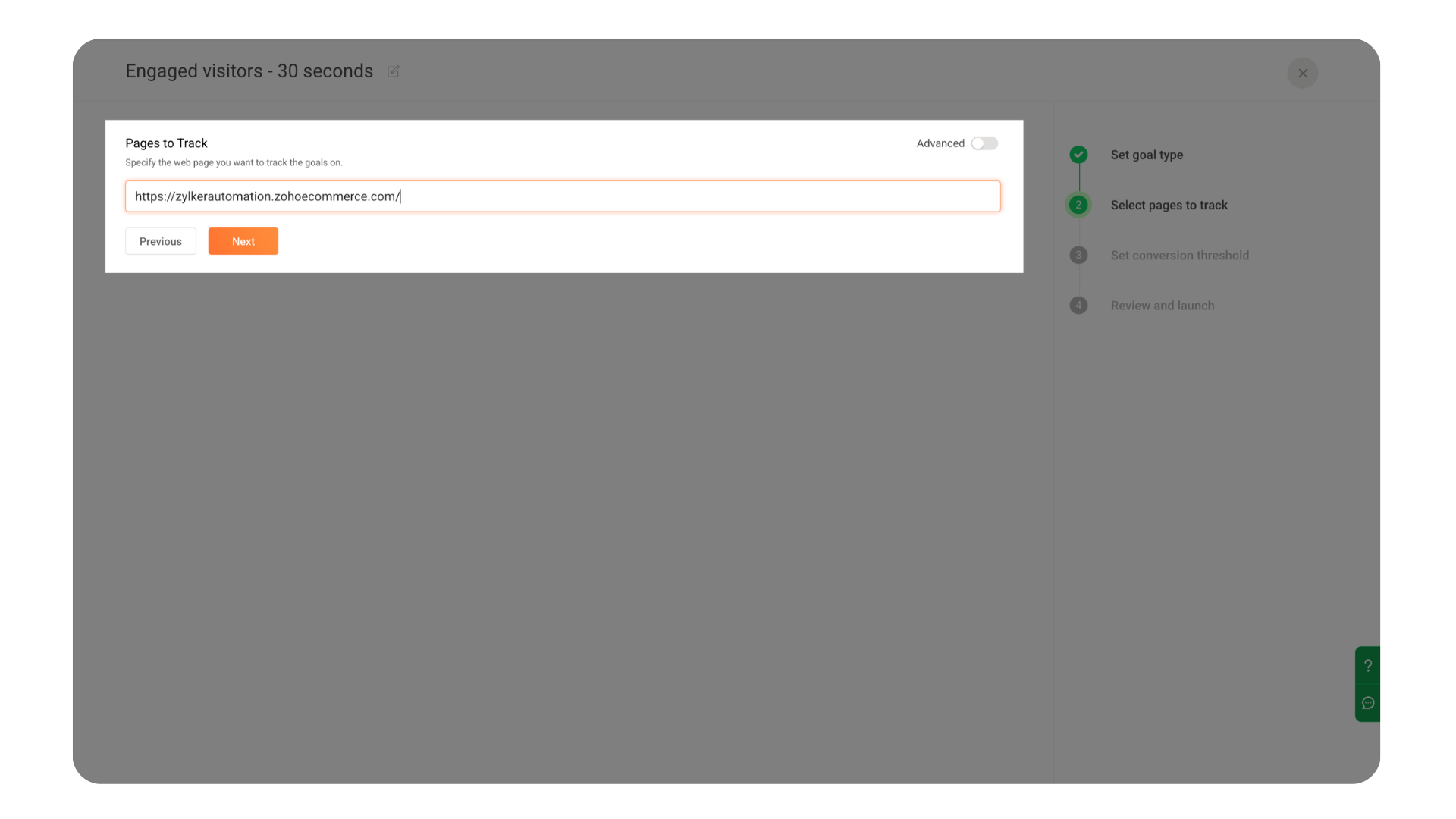Image resolution: width=1456 pixels, height=819 pixels.
Task: Click the Advanced label text
Action: 940,143
